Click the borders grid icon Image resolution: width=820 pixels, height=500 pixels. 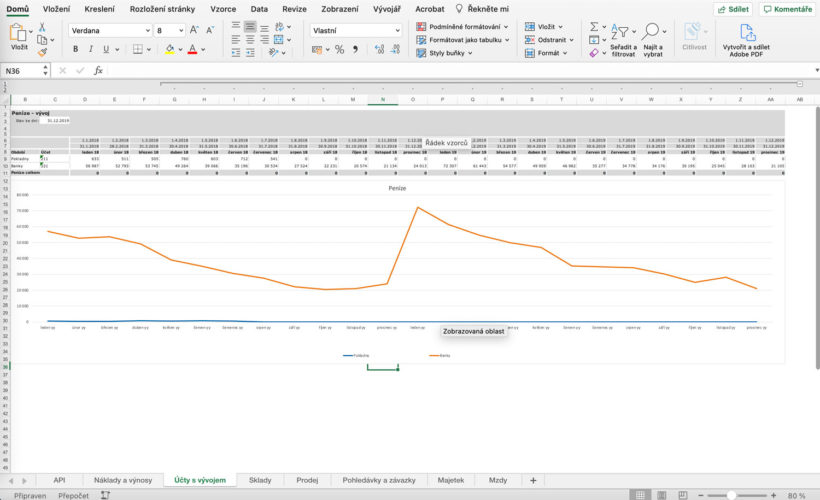tap(138, 49)
